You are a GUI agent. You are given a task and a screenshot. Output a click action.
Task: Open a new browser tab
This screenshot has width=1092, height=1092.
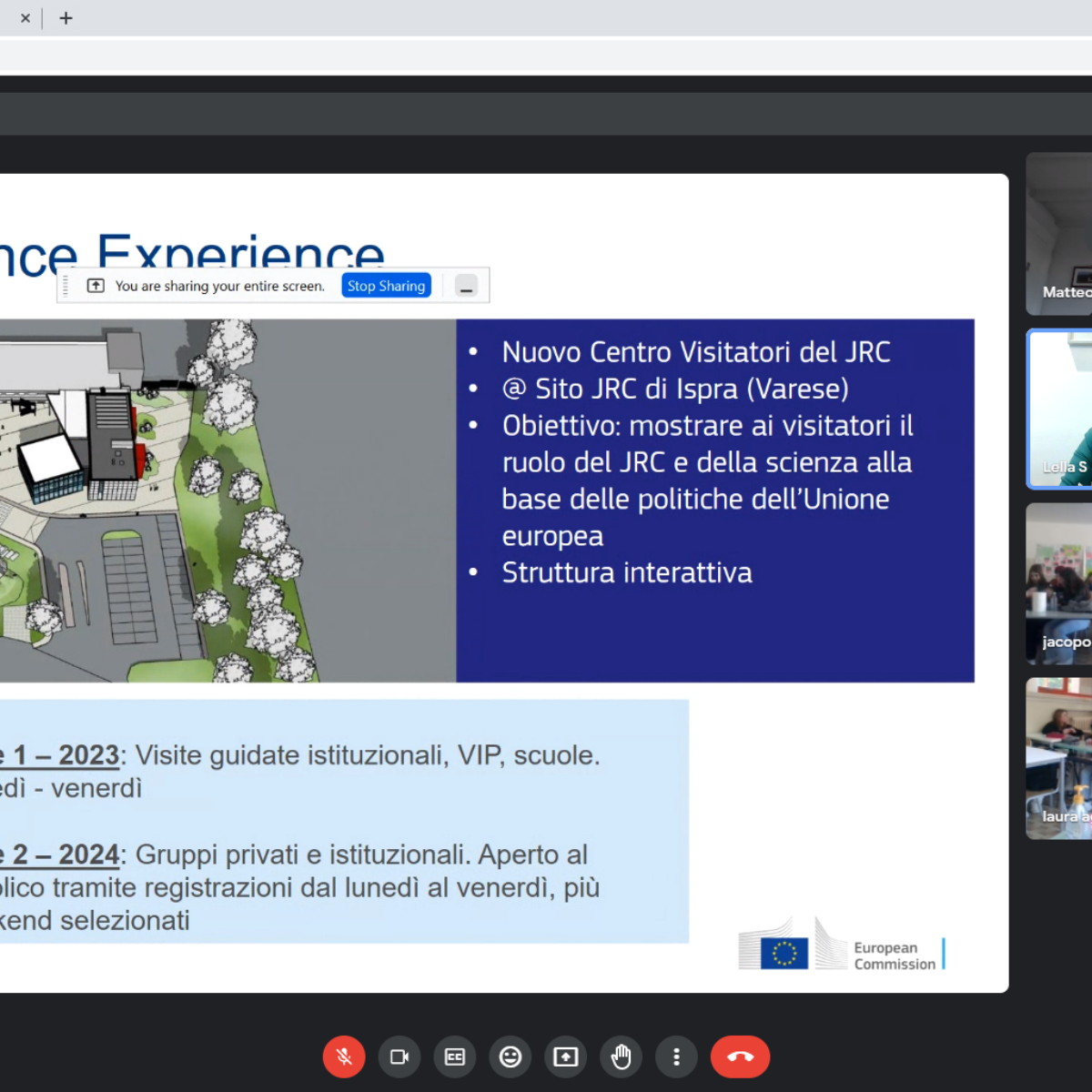pyautogui.click(x=66, y=18)
